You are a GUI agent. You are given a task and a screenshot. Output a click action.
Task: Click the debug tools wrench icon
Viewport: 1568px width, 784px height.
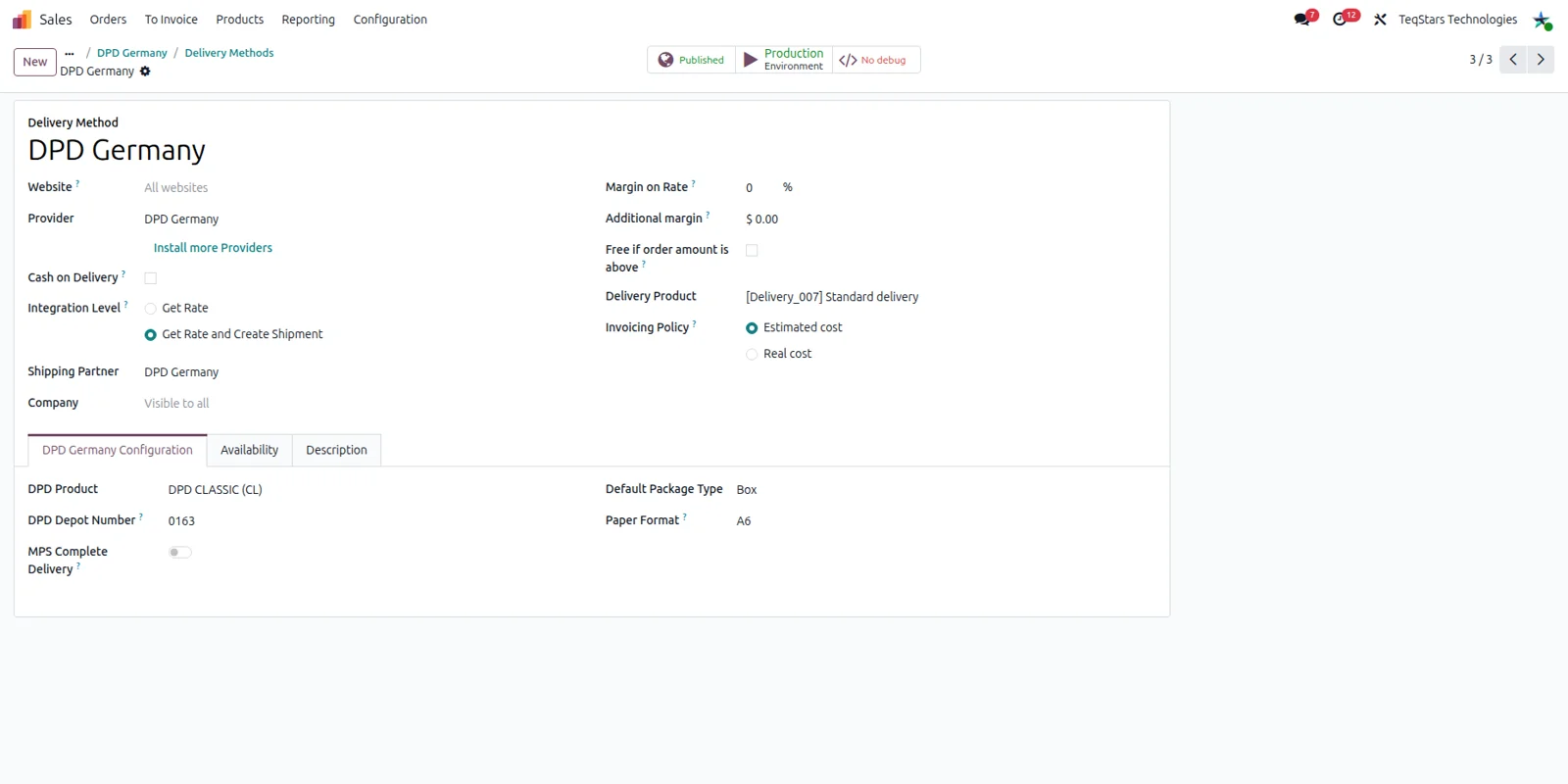1380,20
